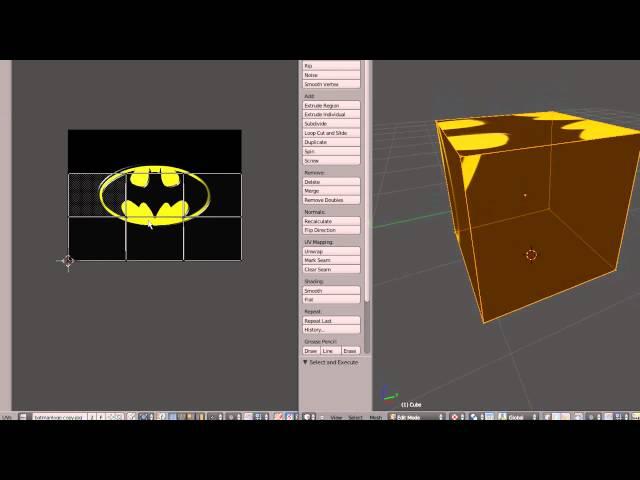The image size is (640, 480).
Task: Open the Global orientation dropdown
Action: (x=518, y=417)
